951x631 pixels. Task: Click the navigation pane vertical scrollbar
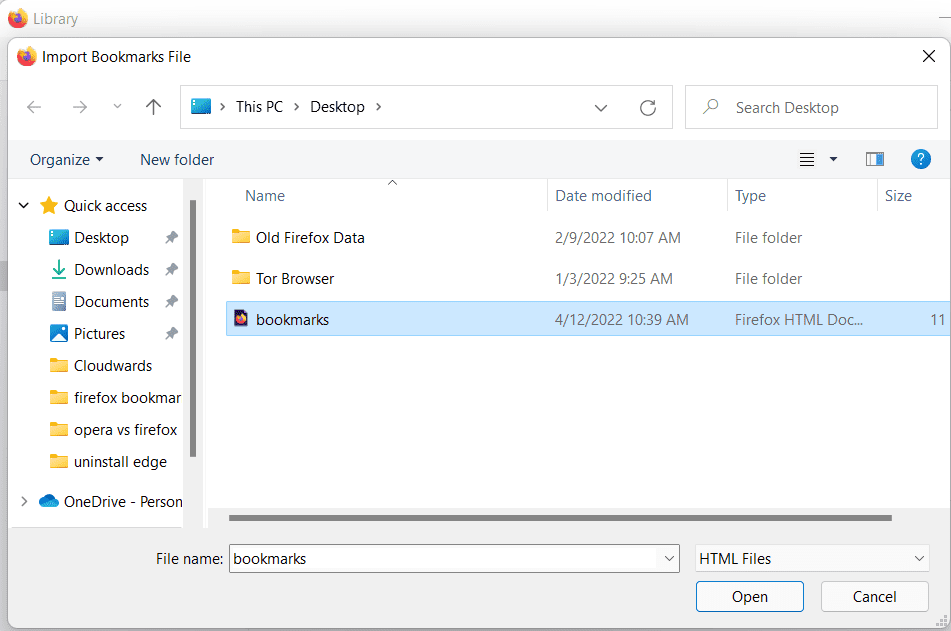(193, 328)
